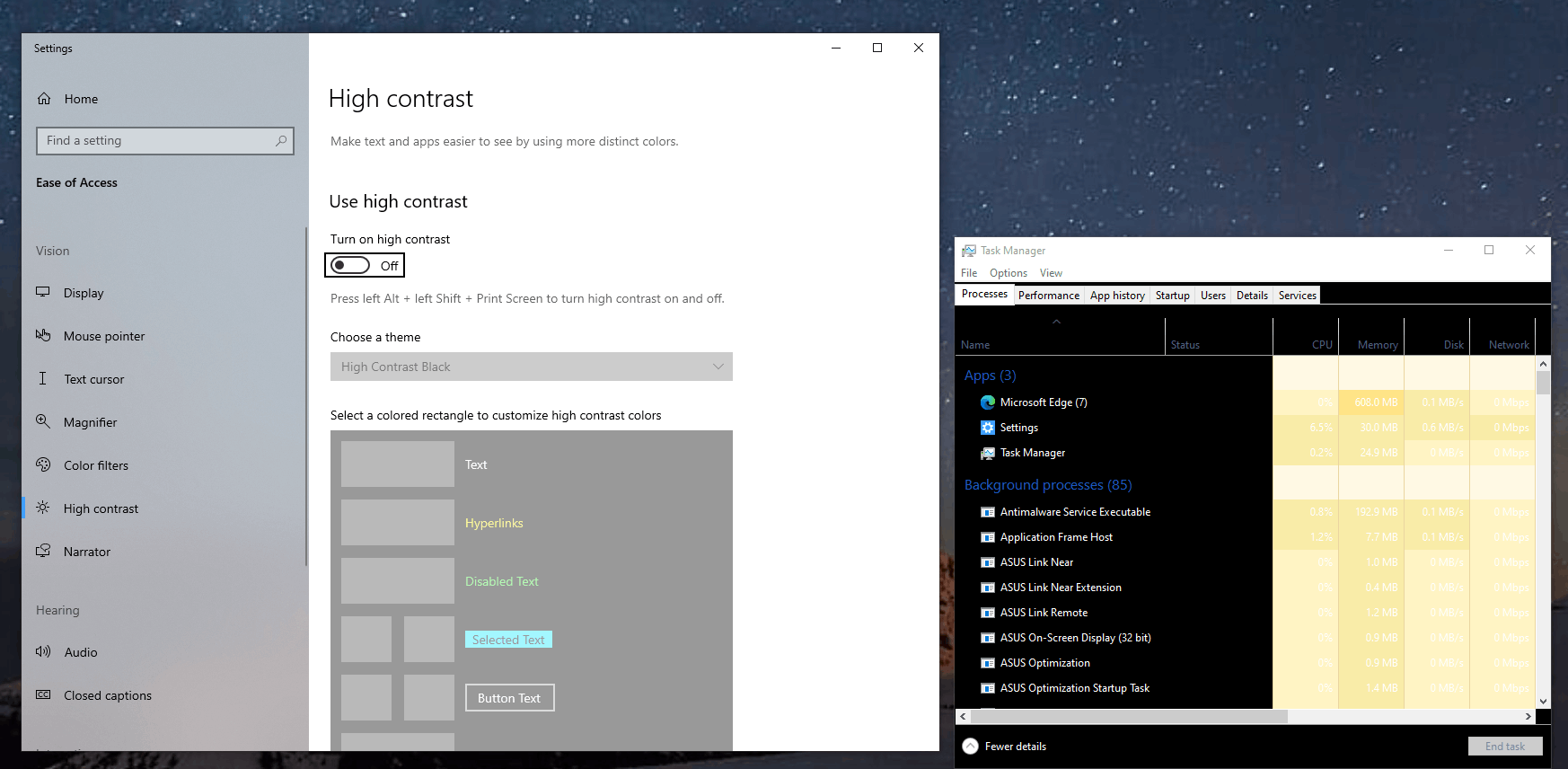Click the Narrator icon in the sidebar
The image size is (1568, 769).
tap(43, 551)
